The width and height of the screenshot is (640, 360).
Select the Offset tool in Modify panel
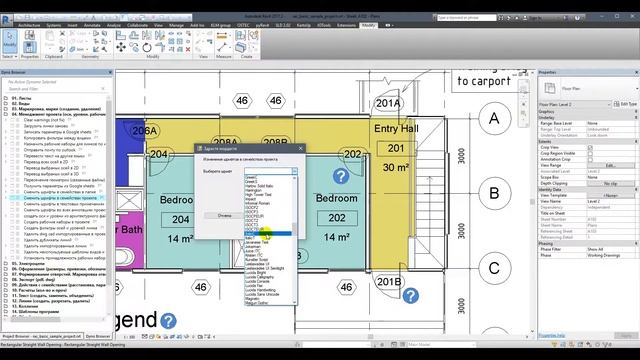coord(134,35)
